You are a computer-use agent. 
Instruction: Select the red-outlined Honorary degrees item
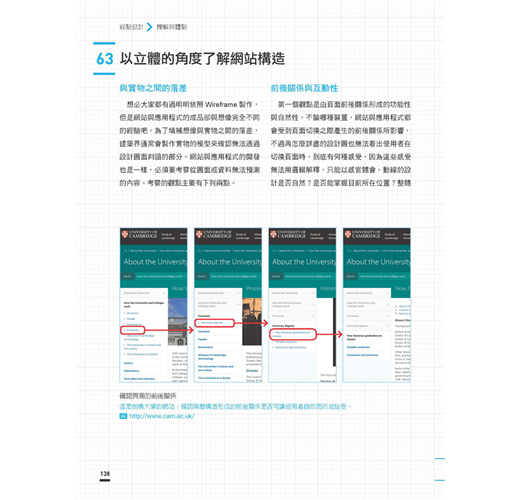pyautogui.click(x=214, y=323)
